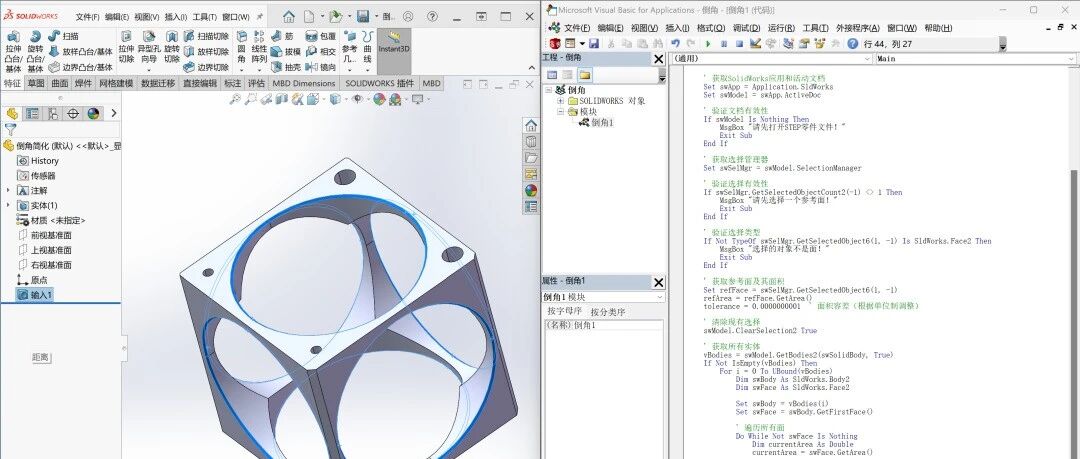Switch to MBD Dimensions tab
The height and width of the screenshot is (459, 1080).
click(304, 83)
